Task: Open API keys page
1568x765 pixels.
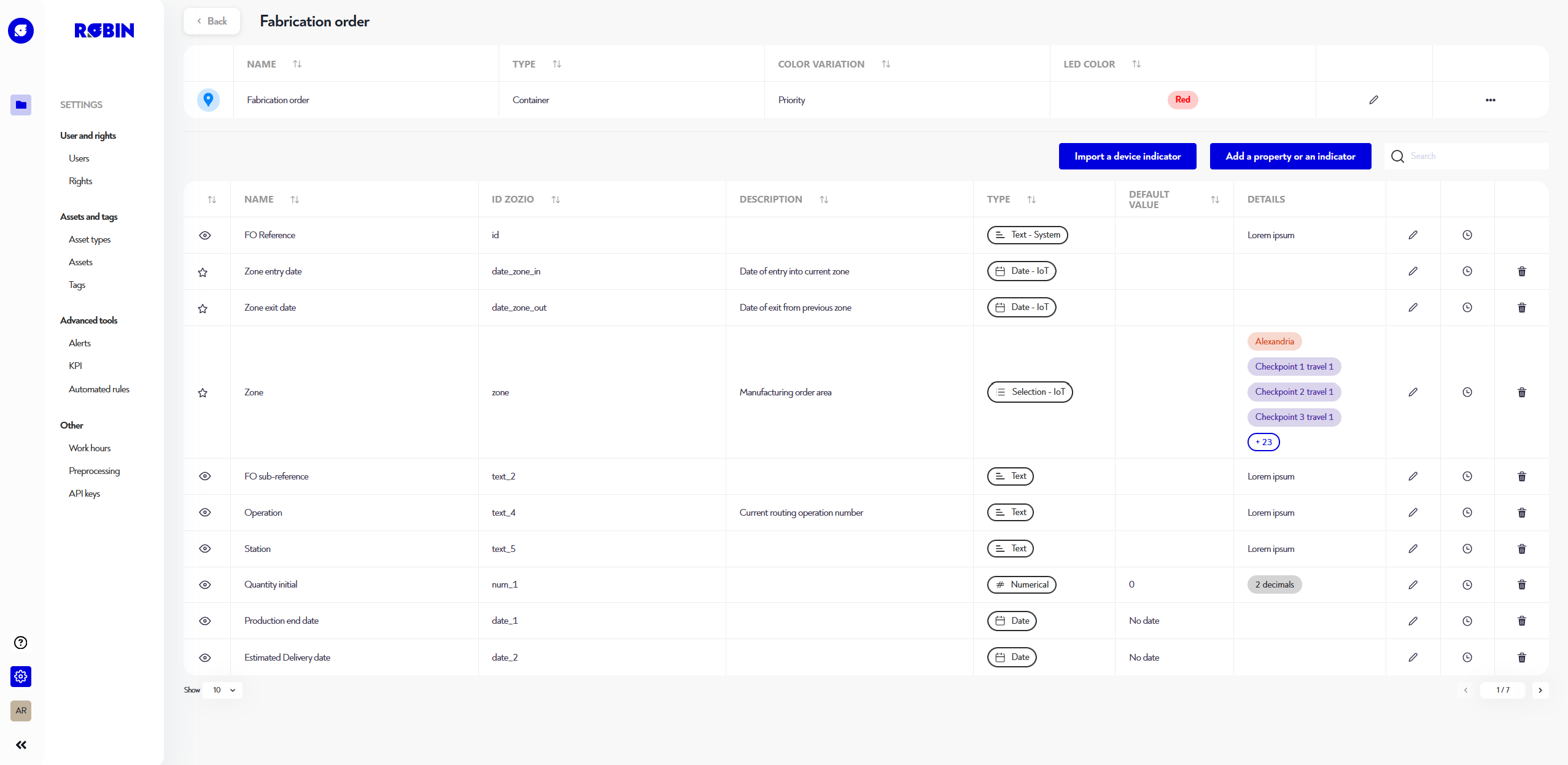Action: pos(84,494)
